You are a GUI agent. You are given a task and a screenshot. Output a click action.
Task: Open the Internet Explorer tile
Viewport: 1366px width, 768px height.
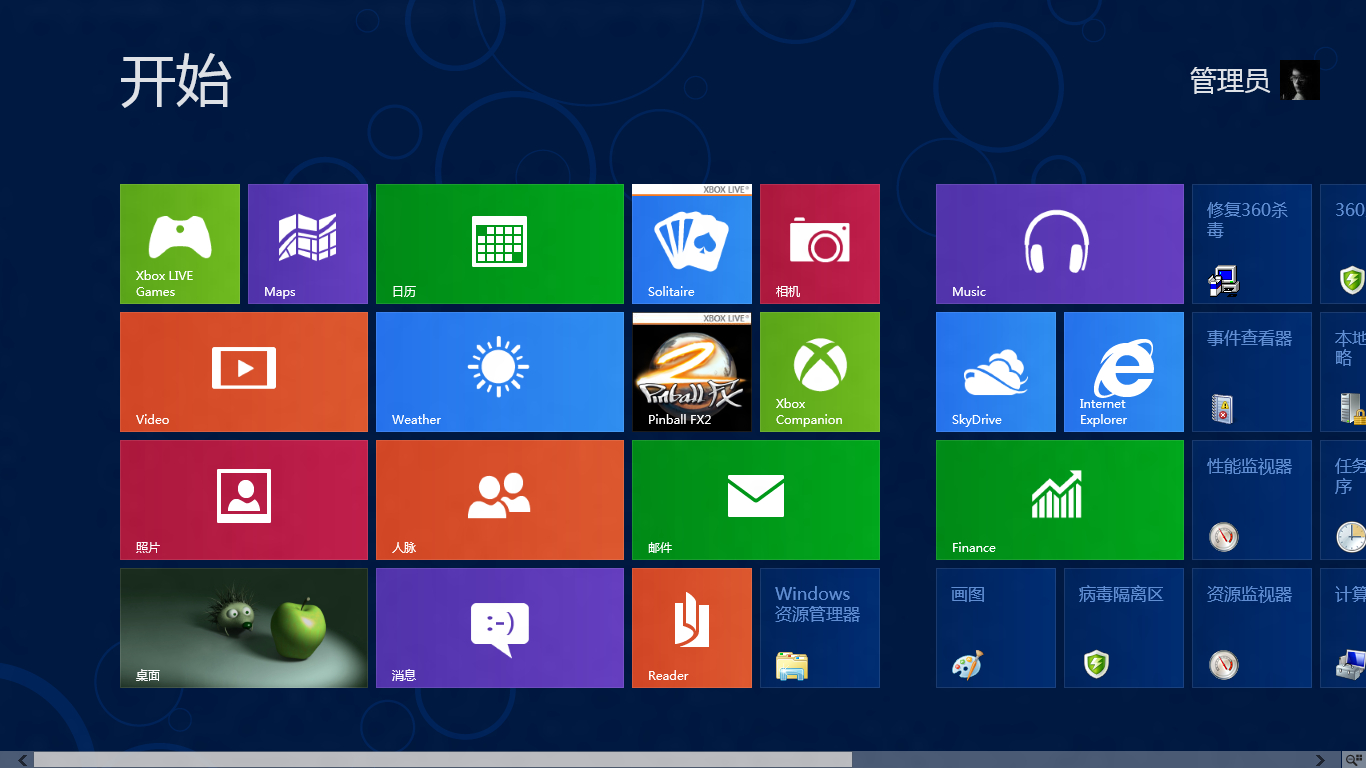(1124, 372)
